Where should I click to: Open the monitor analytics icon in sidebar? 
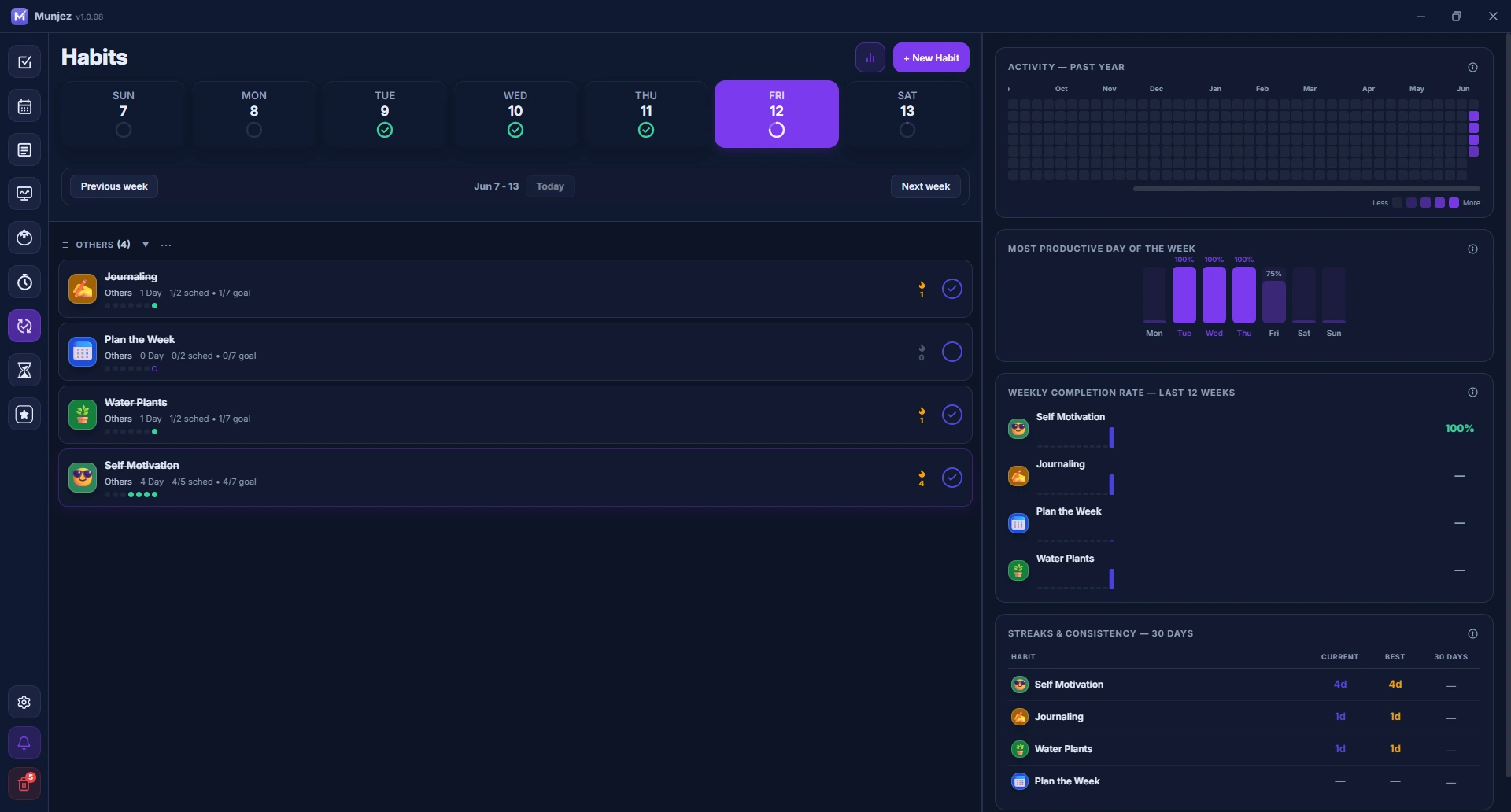pos(24,194)
